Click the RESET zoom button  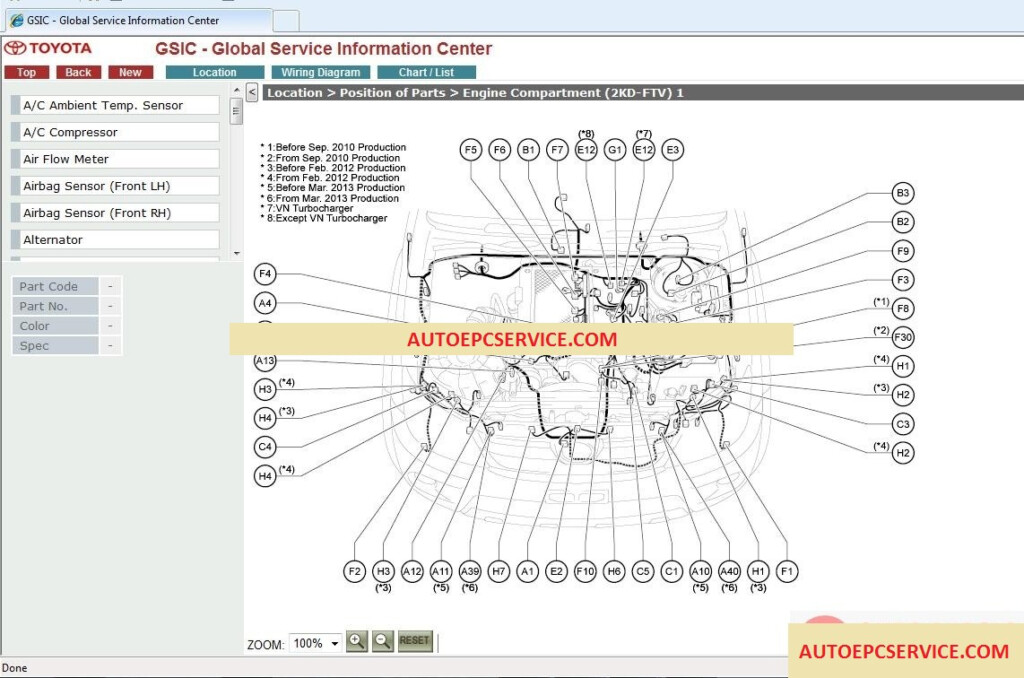pyautogui.click(x=415, y=641)
